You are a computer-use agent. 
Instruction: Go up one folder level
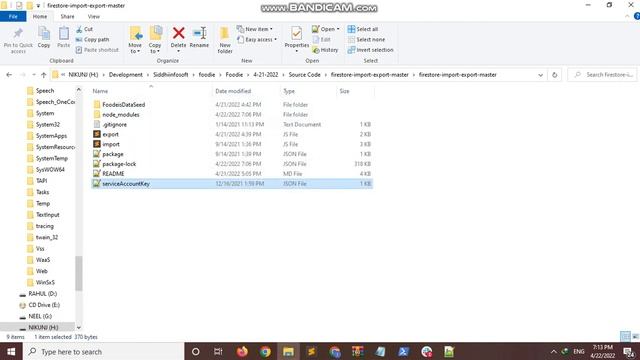click(44, 75)
